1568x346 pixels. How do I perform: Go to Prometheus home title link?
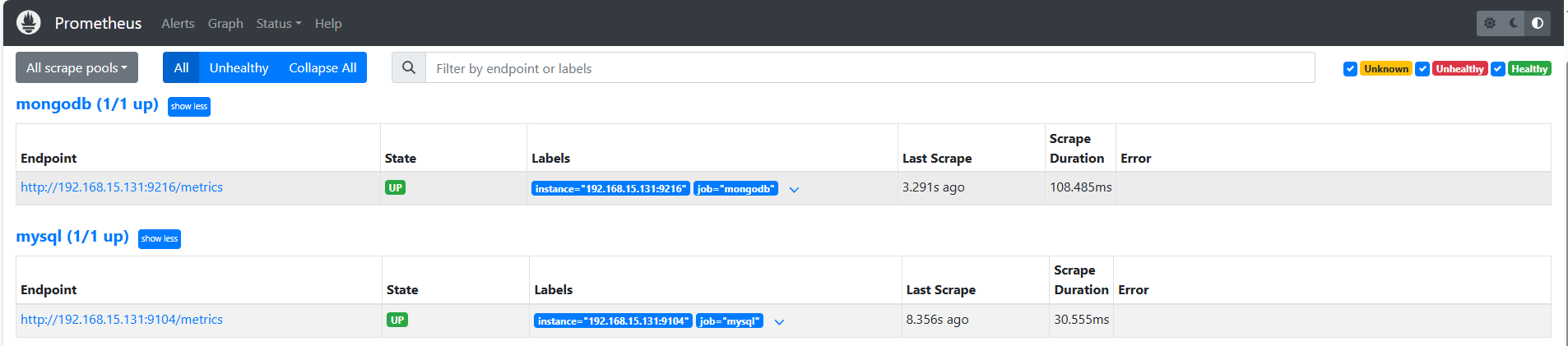pyautogui.click(x=98, y=23)
